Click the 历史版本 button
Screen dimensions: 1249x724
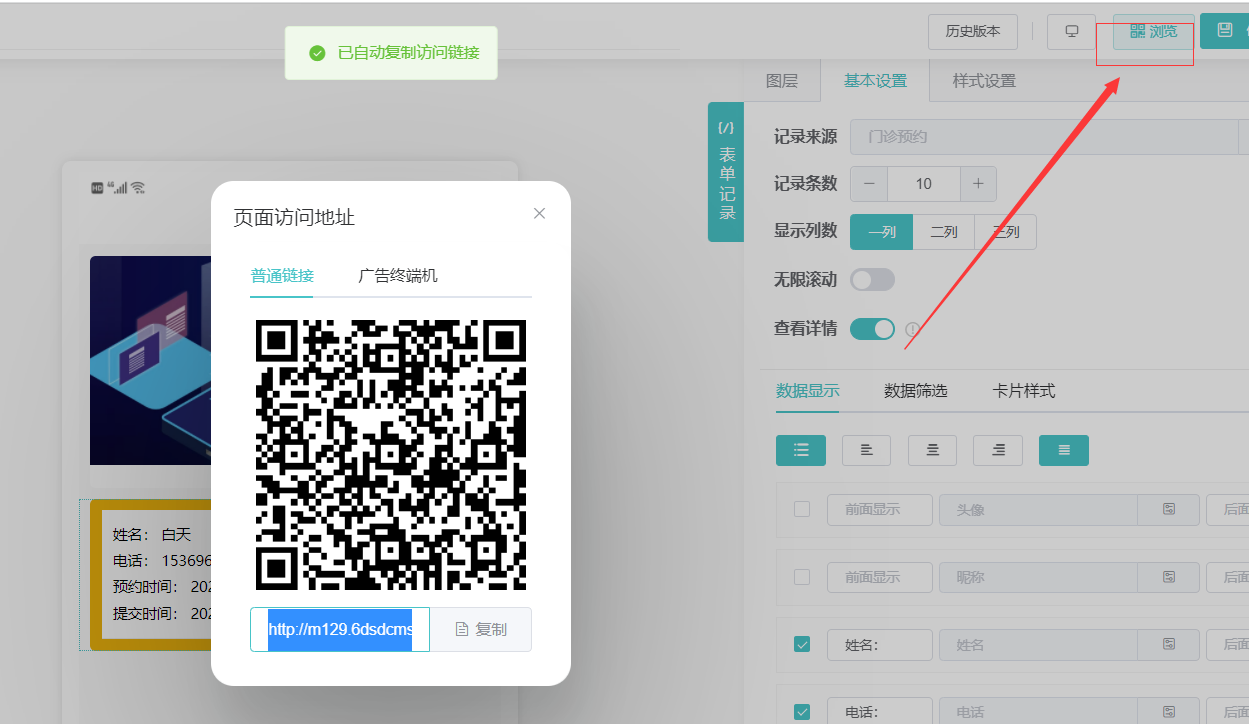click(x=973, y=32)
